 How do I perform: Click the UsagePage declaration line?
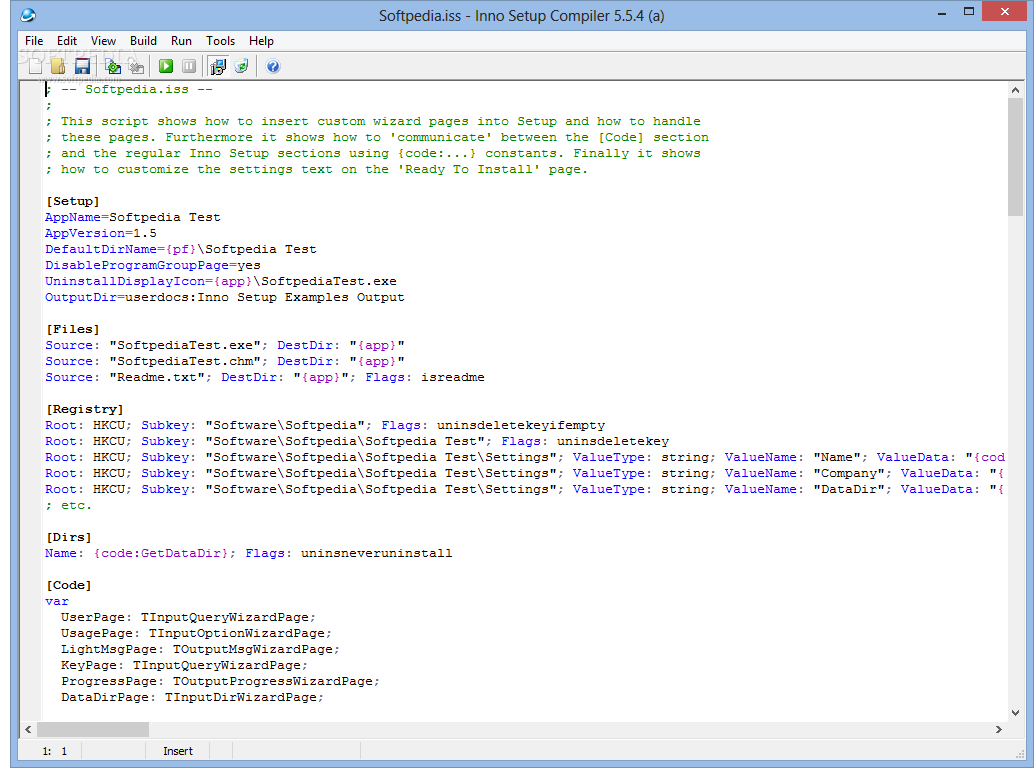pos(197,633)
